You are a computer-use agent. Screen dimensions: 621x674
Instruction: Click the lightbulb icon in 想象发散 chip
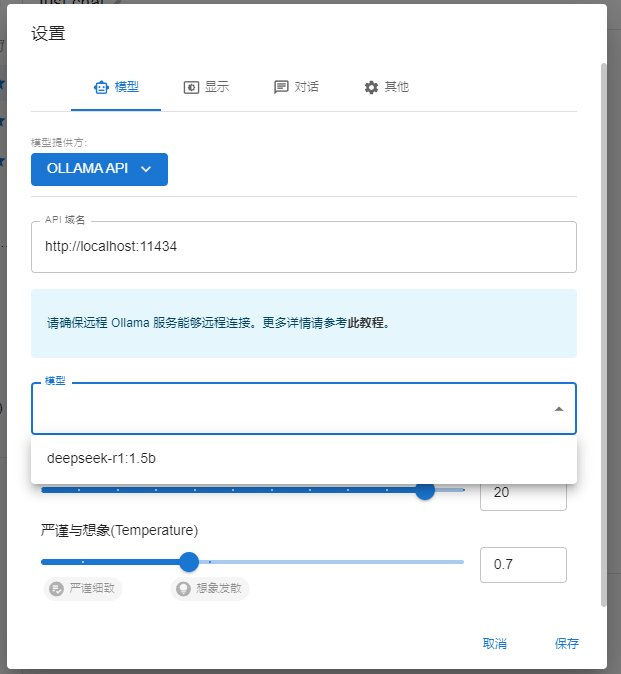(x=183, y=588)
